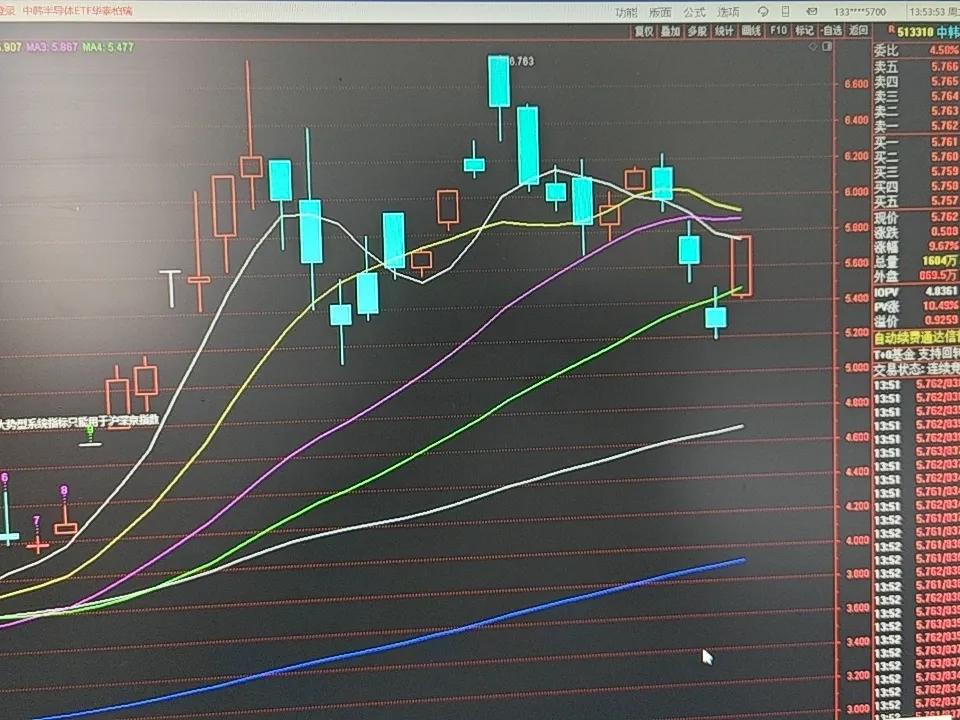Screen dimensions: 960x720
Task: Click the 统计 statistics button
Action: coord(724,31)
